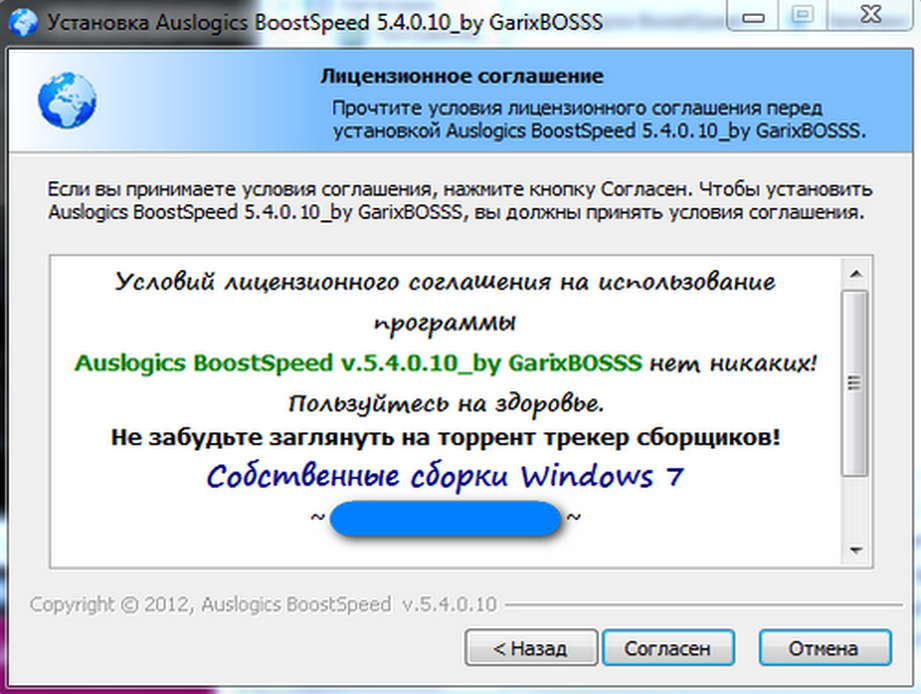This screenshot has width=921, height=694.
Task: Click green Auslogics BoostSpeed v.5.4.0.10 text
Action: click(x=358, y=363)
